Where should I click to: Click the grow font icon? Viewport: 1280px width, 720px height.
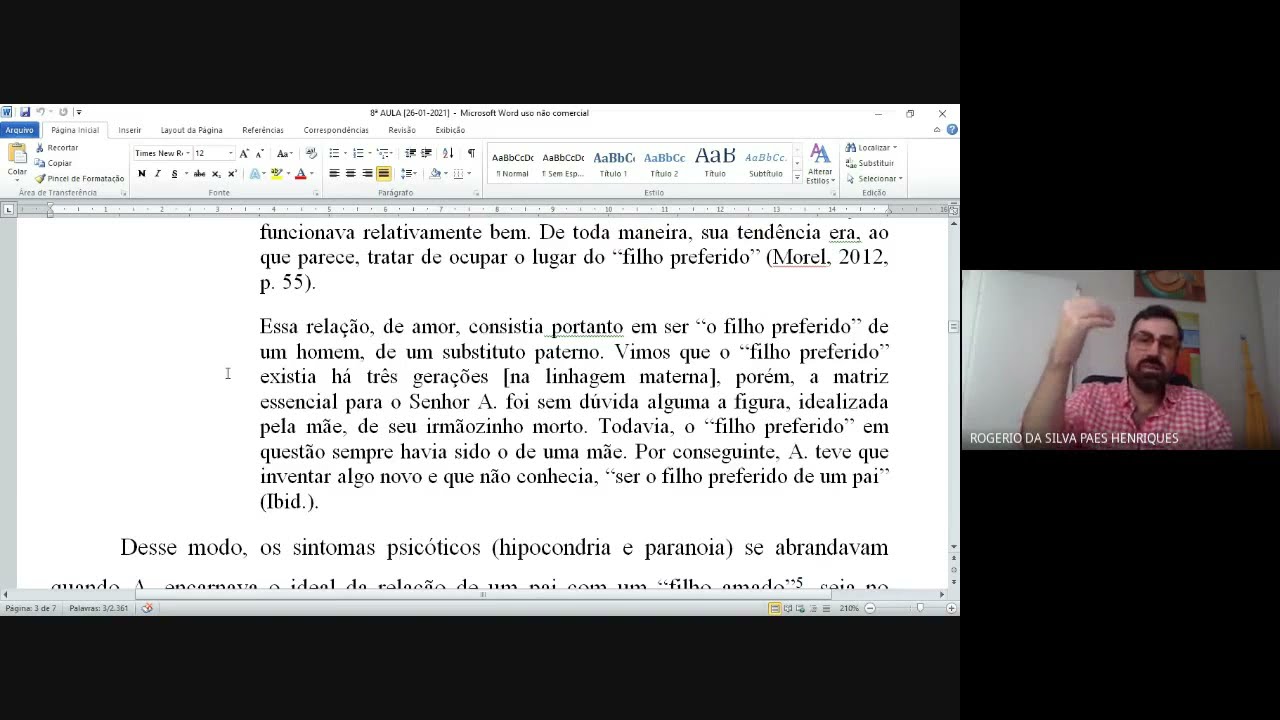pyautogui.click(x=244, y=153)
